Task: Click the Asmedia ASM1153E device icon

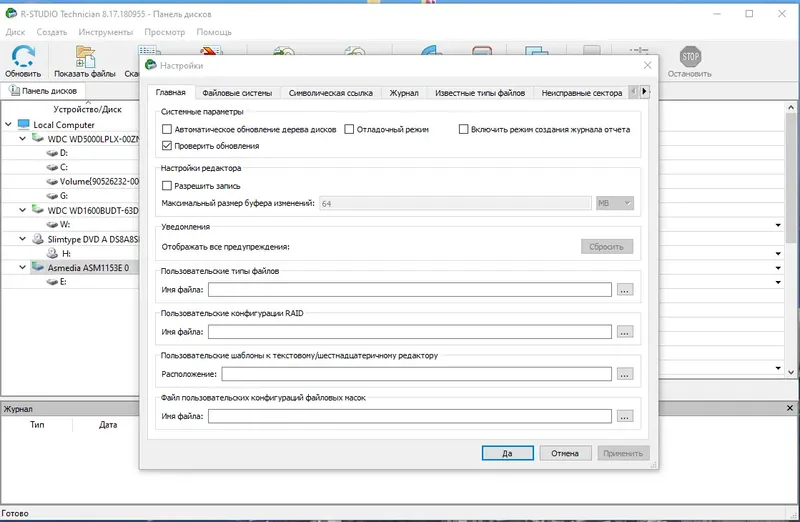Action: pyautogui.click(x=38, y=266)
